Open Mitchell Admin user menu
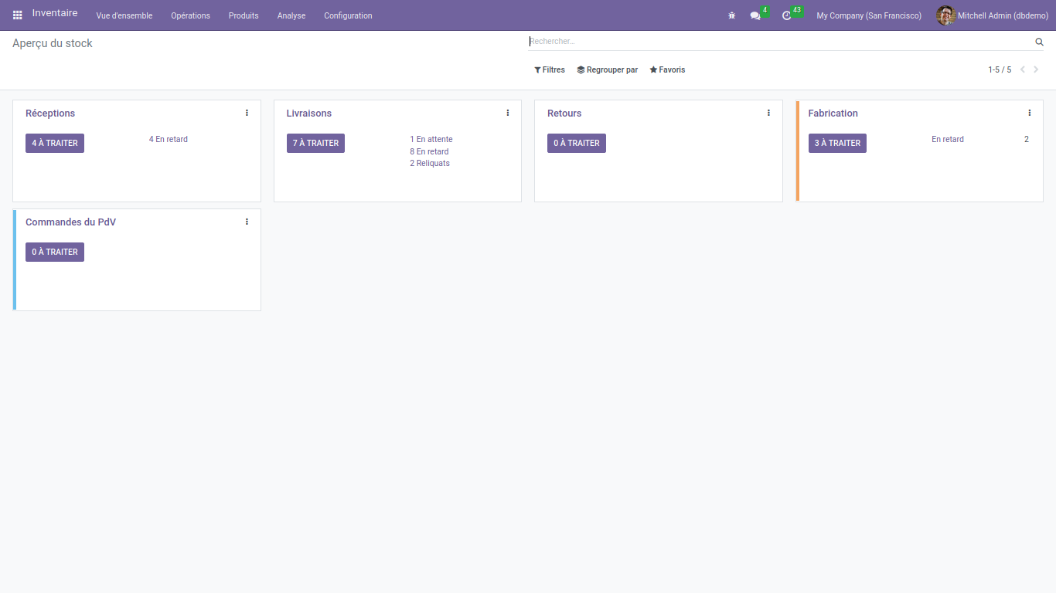The image size is (1056, 593). [990, 16]
